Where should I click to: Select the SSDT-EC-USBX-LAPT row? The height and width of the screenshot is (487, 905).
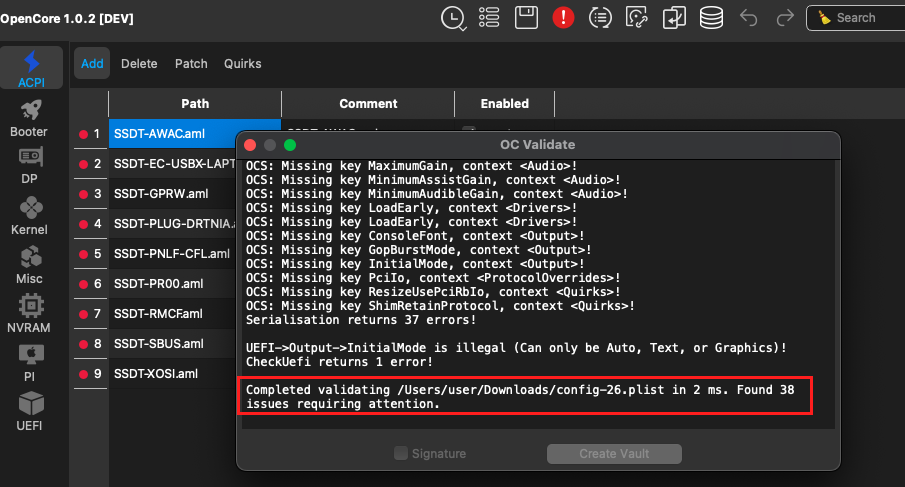(x=173, y=164)
